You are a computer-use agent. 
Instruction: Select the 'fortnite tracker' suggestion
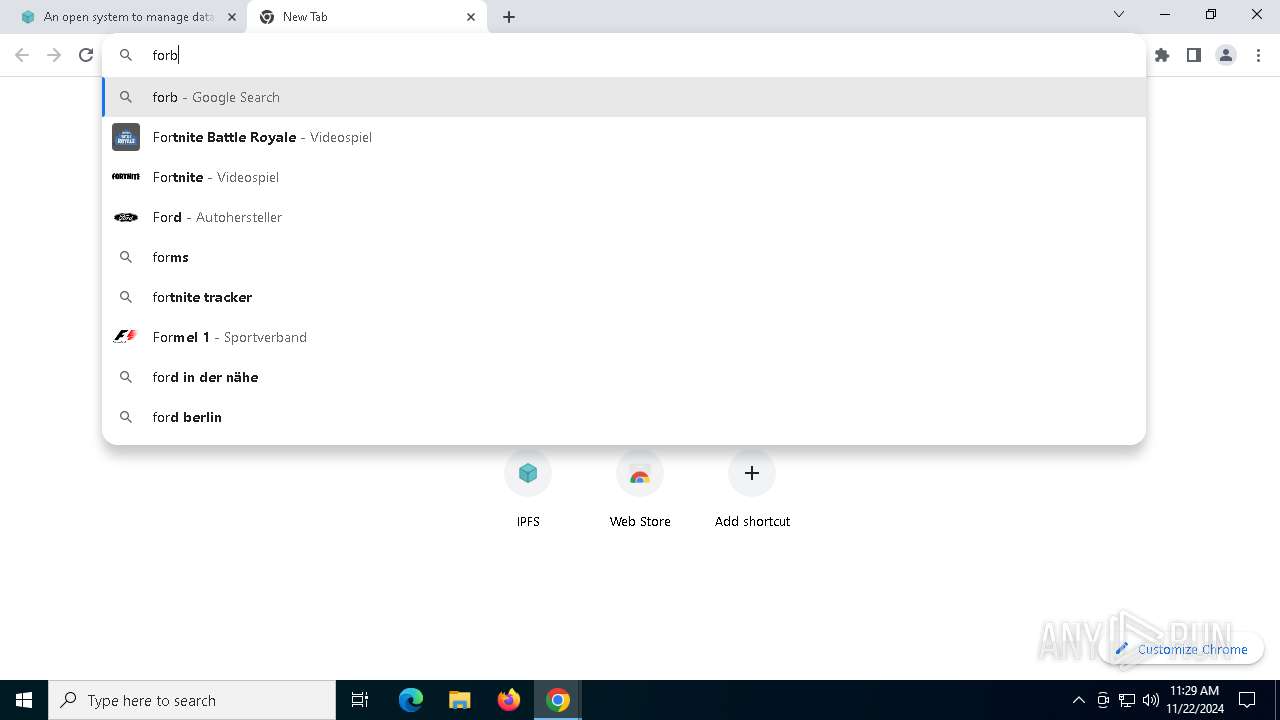624,297
